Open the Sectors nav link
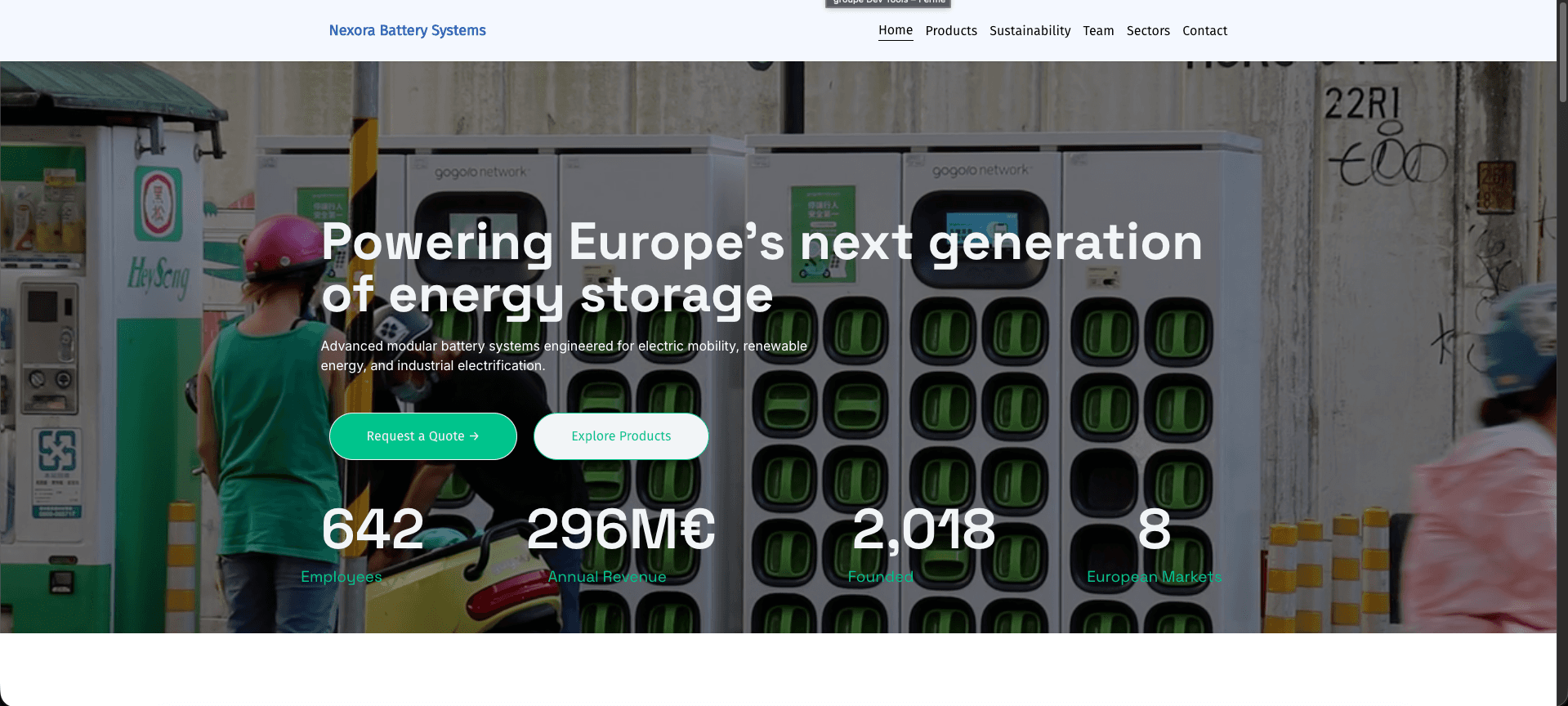 click(1148, 31)
